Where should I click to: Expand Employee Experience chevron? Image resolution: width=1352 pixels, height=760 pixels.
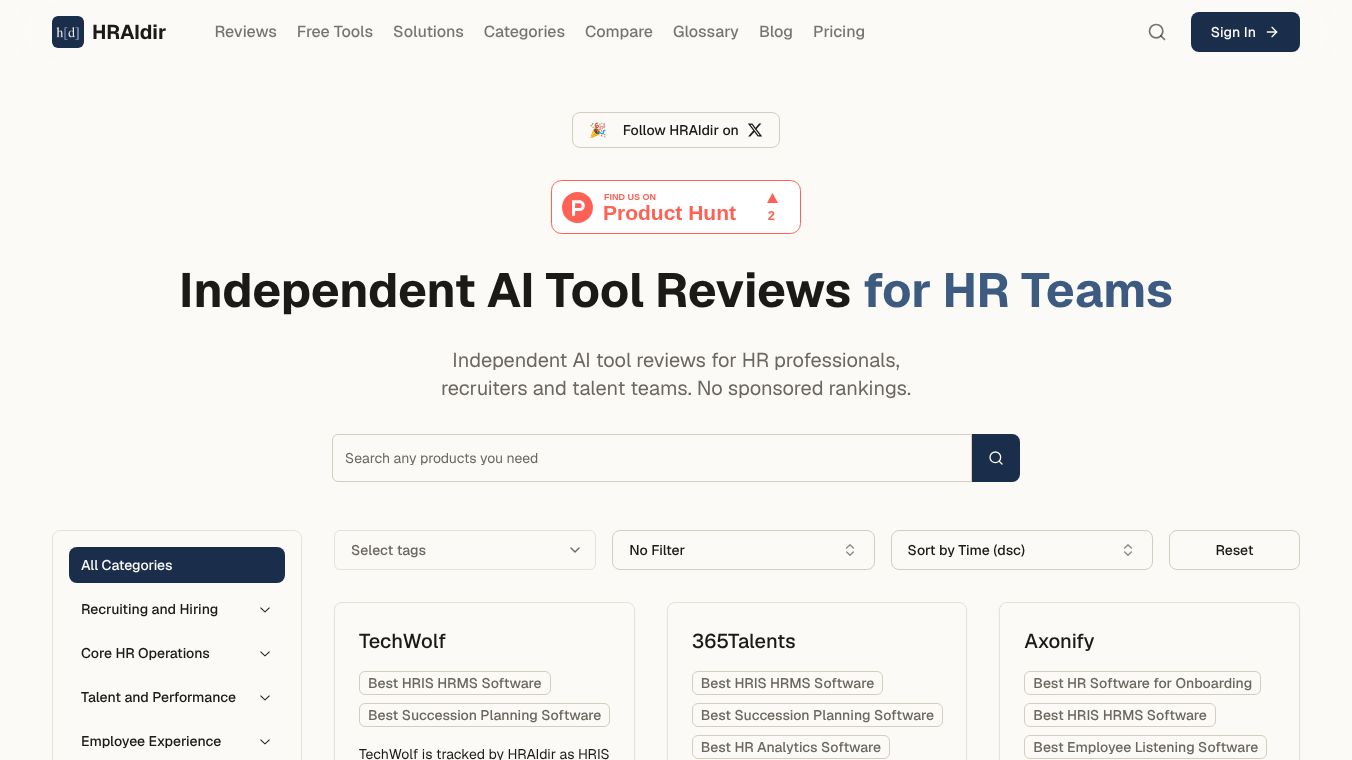coord(265,741)
